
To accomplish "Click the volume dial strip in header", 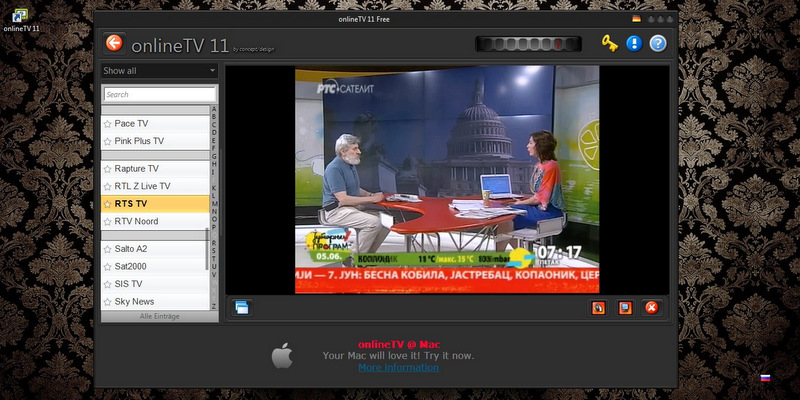I will pyautogui.click(x=528, y=44).
